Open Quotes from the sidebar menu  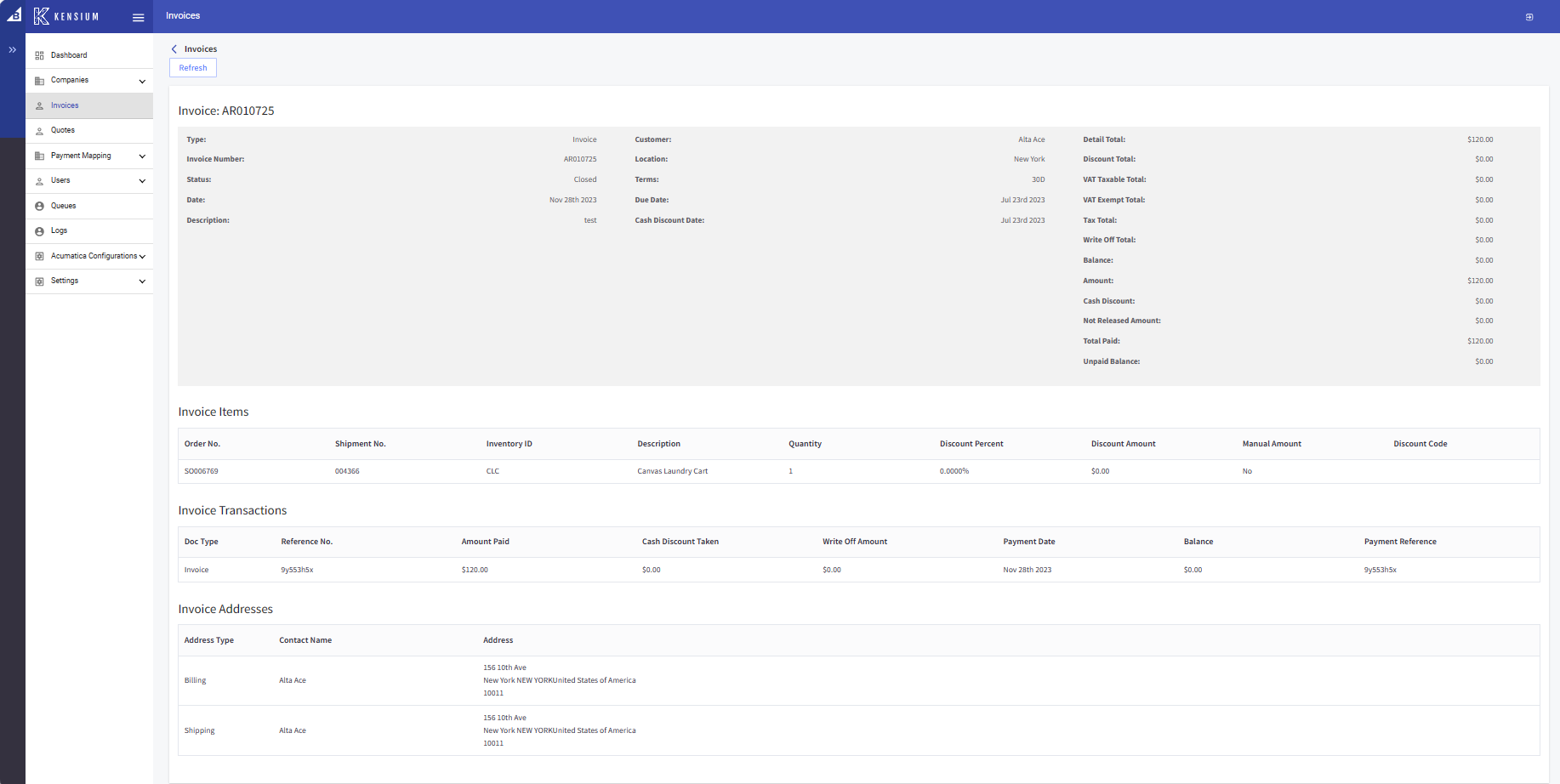point(63,130)
